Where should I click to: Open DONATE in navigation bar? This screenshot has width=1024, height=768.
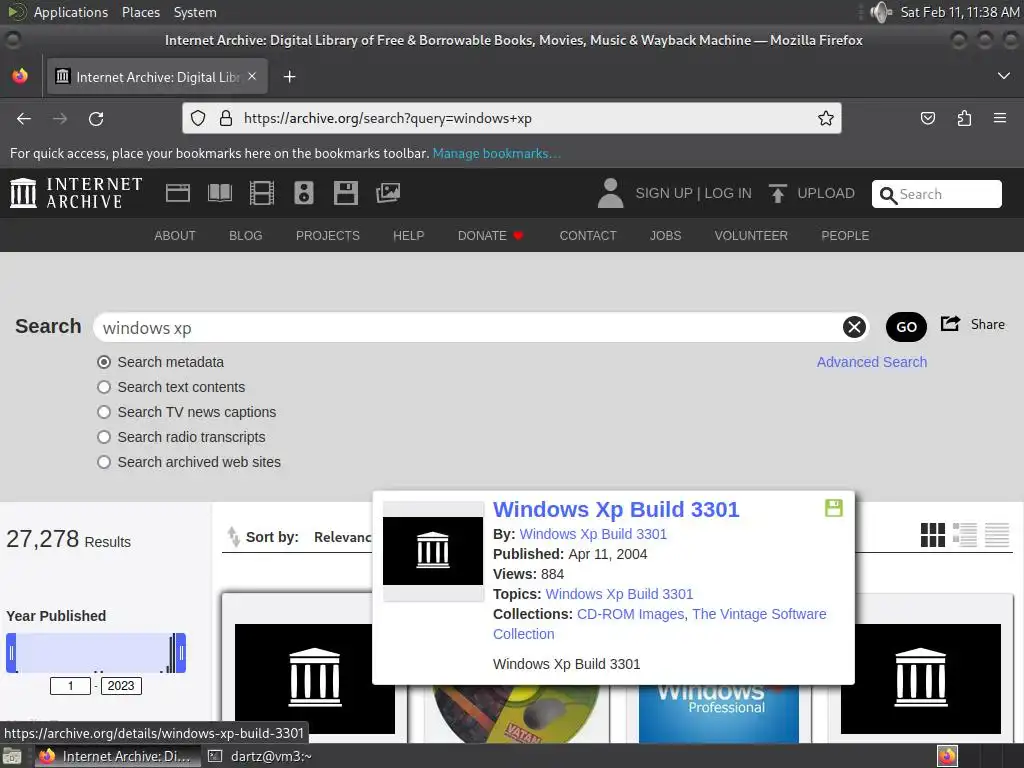(x=490, y=236)
